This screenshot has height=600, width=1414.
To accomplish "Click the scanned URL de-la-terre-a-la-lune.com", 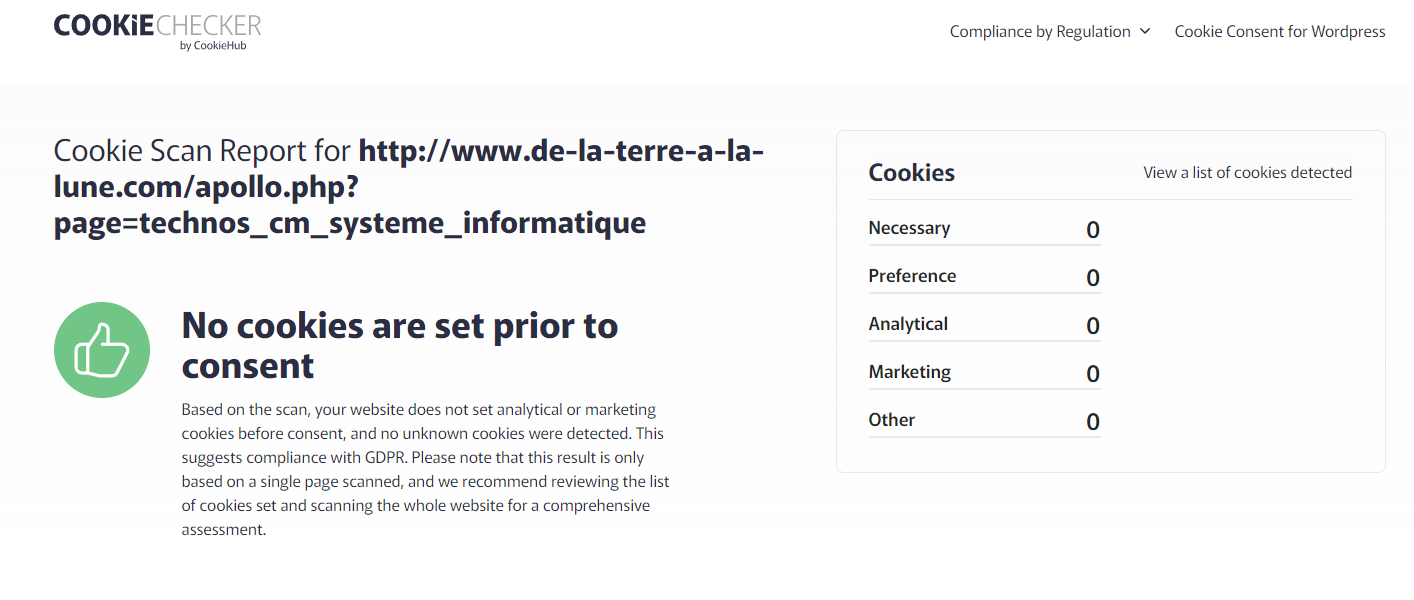I will point(408,186).
